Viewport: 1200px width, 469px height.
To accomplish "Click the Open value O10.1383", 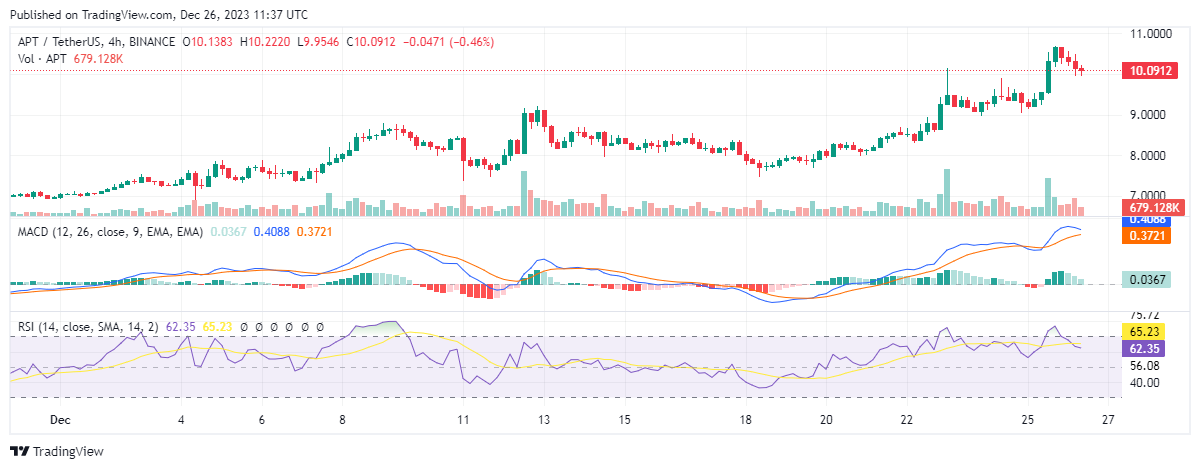I will point(207,42).
